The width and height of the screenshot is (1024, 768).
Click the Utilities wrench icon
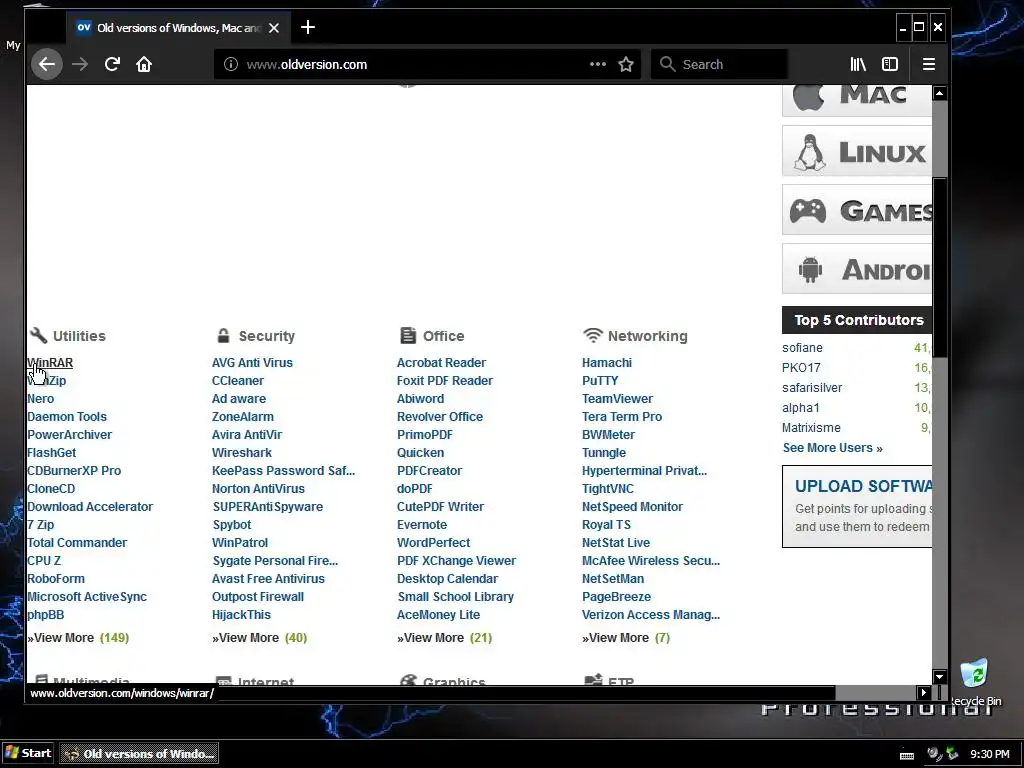click(x=39, y=335)
